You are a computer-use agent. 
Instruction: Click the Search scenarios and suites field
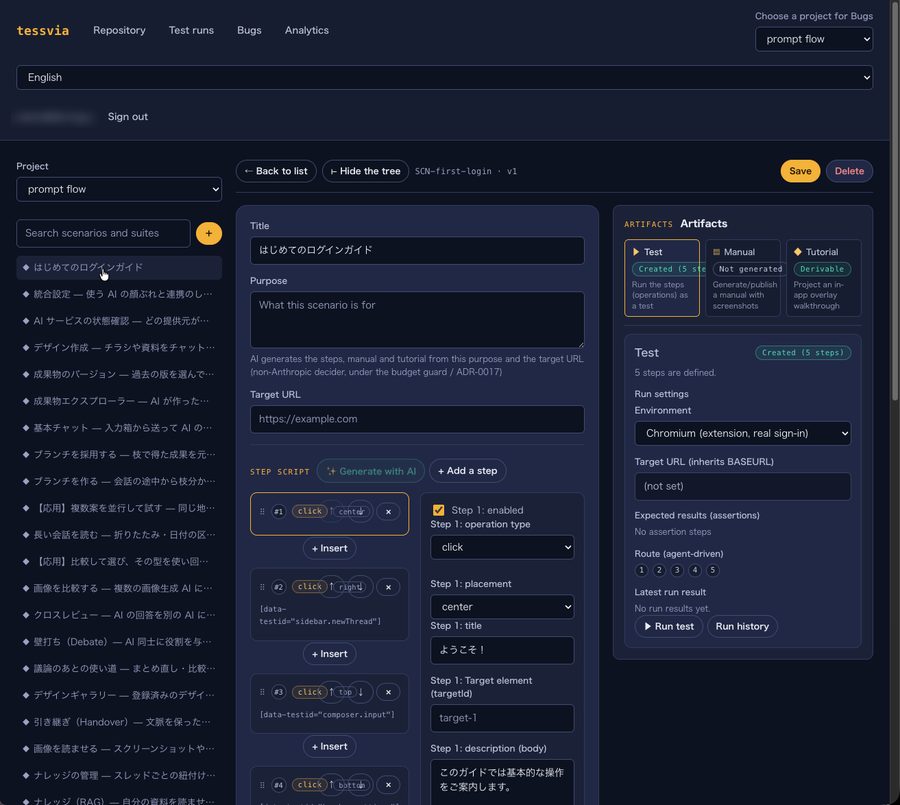pyautogui.click(x=103, y=233)
